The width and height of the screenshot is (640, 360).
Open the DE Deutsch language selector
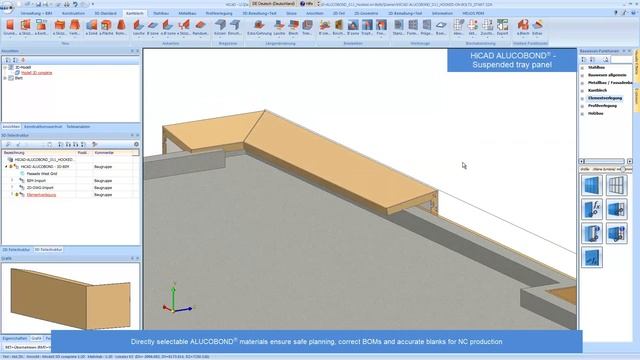(x=273, y=4)
